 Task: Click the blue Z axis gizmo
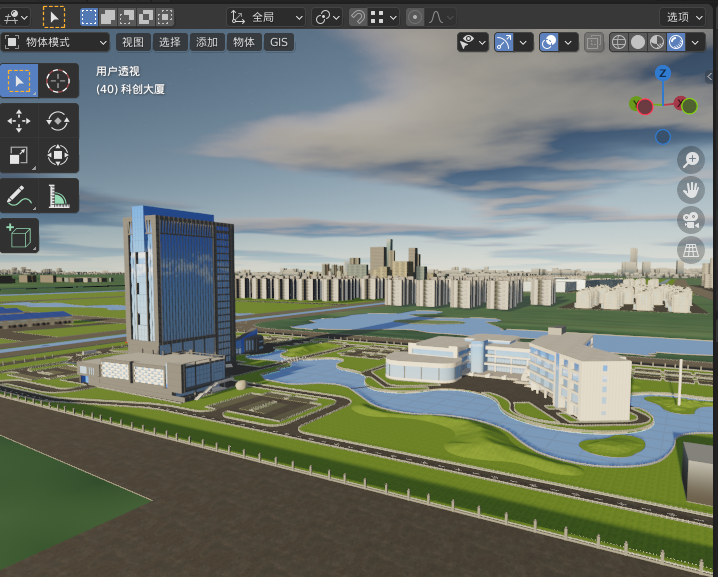[662, 73]
